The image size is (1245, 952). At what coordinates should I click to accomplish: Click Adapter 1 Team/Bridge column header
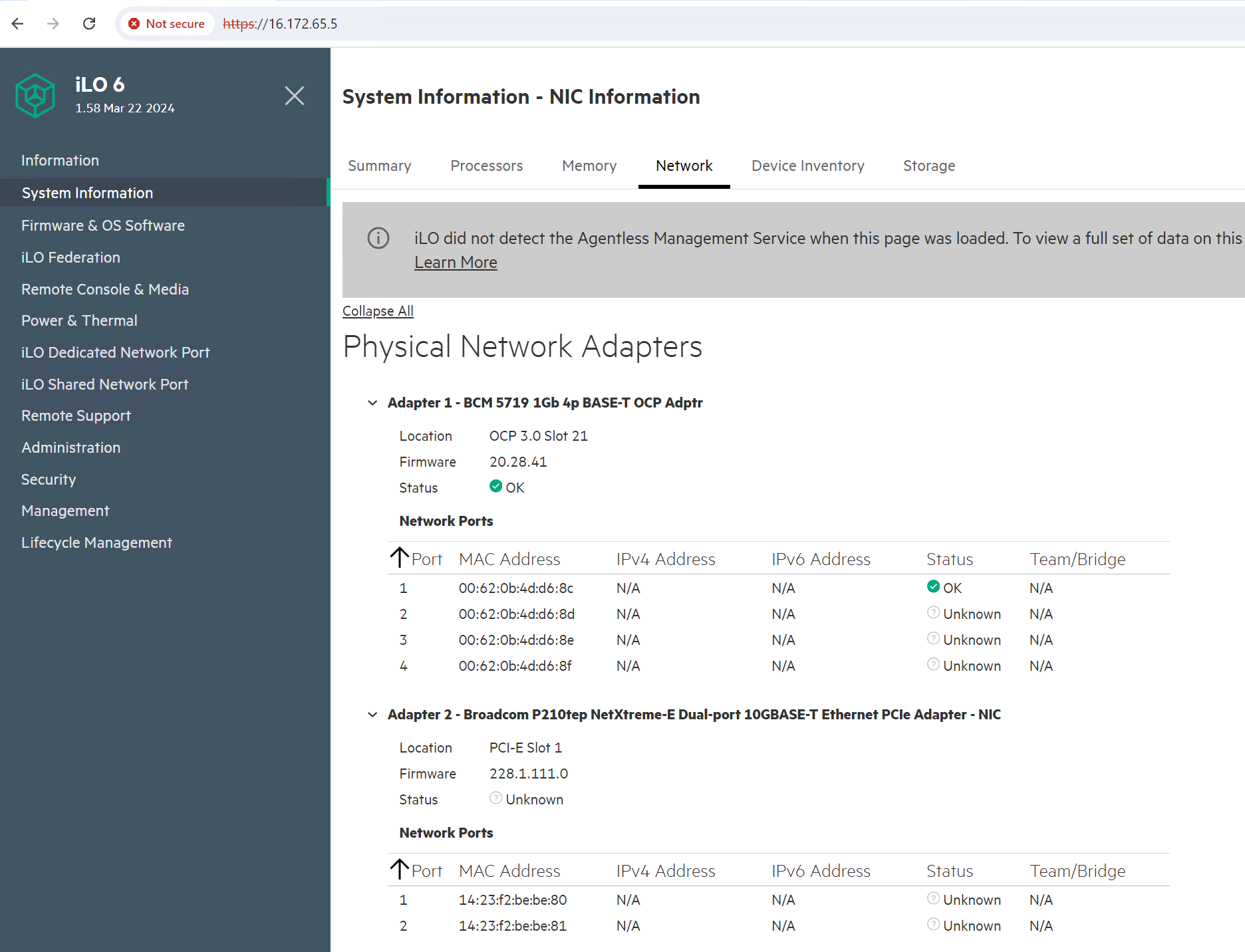pos(1077,559)
